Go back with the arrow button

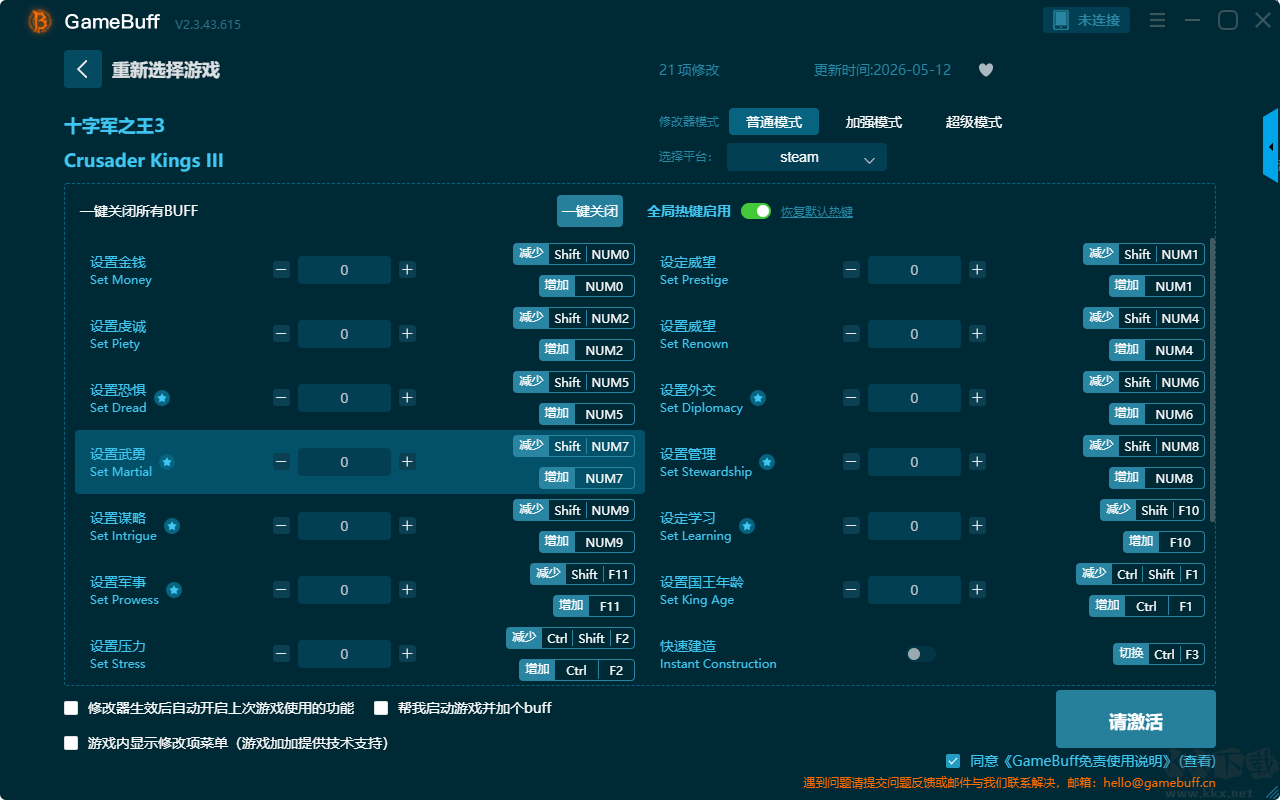(x=83, y=69)
